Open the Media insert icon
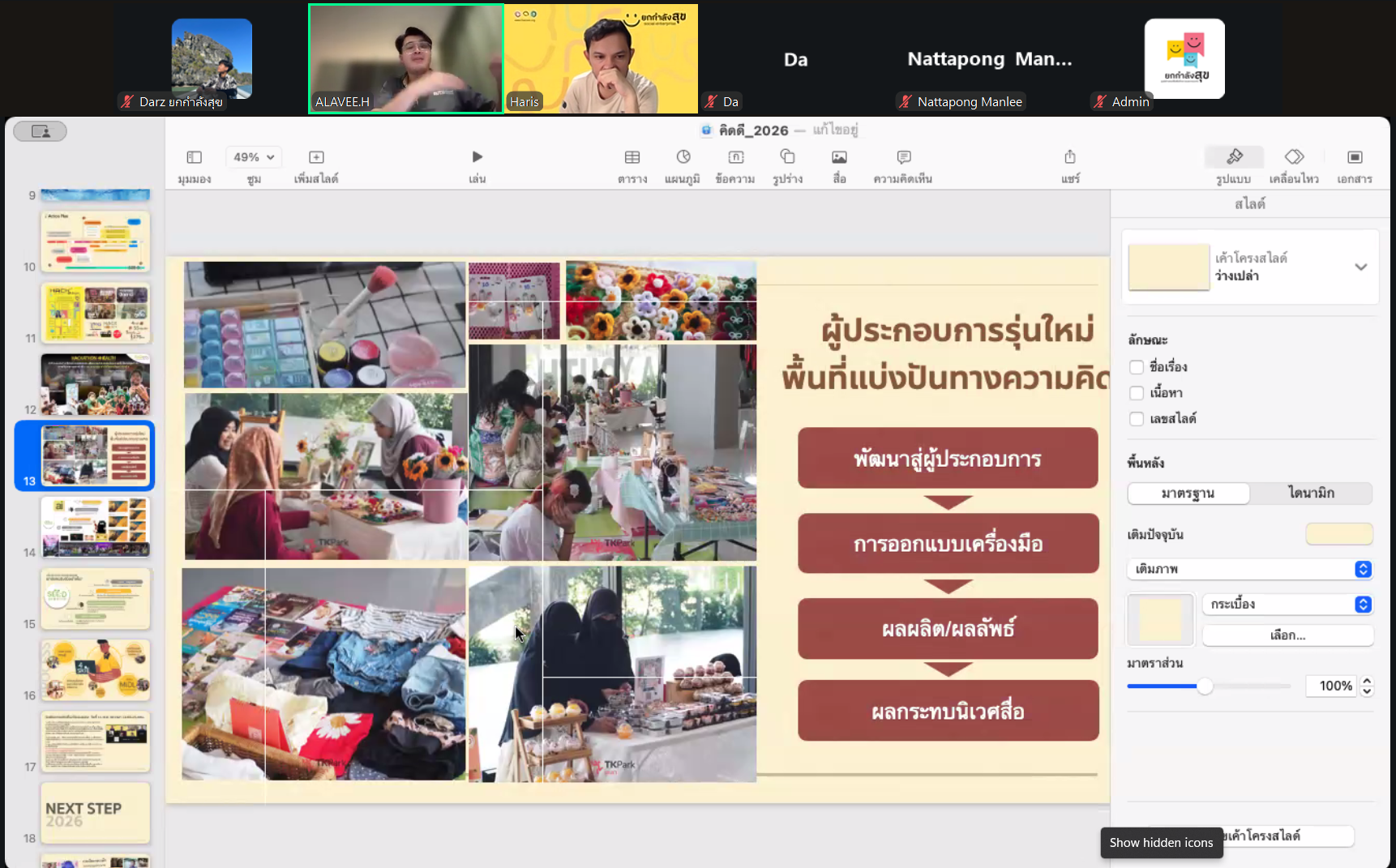 839,157
